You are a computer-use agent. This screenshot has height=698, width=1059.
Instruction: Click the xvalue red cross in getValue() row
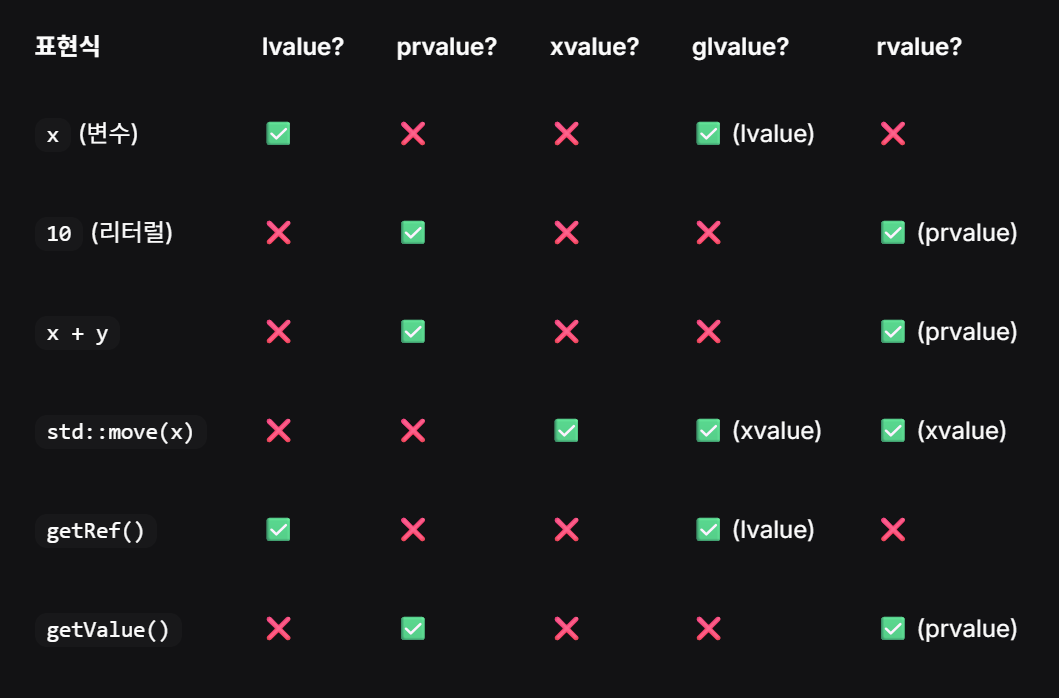pos(566,628)
